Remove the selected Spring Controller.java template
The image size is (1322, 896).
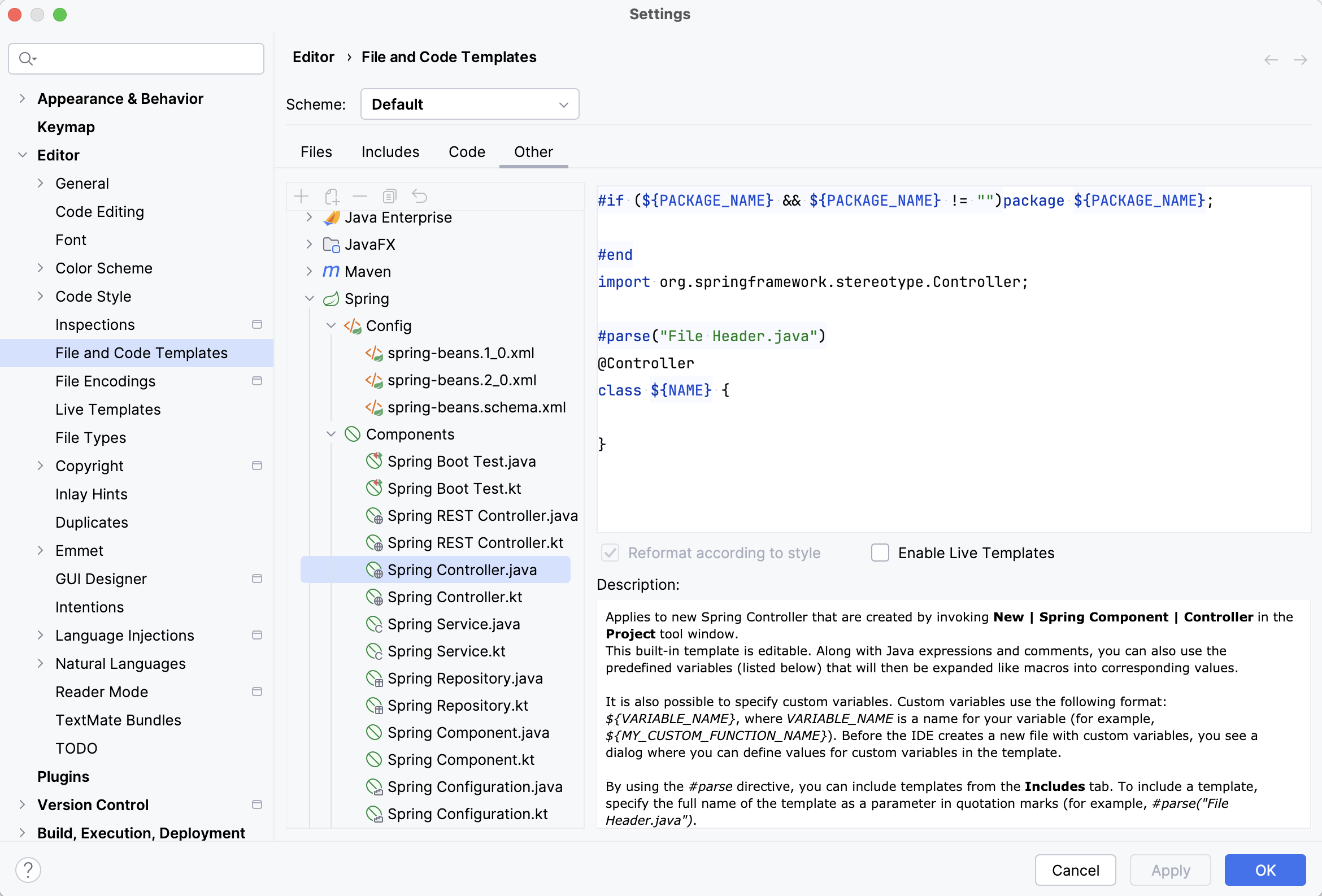click(x=360, y=196)
